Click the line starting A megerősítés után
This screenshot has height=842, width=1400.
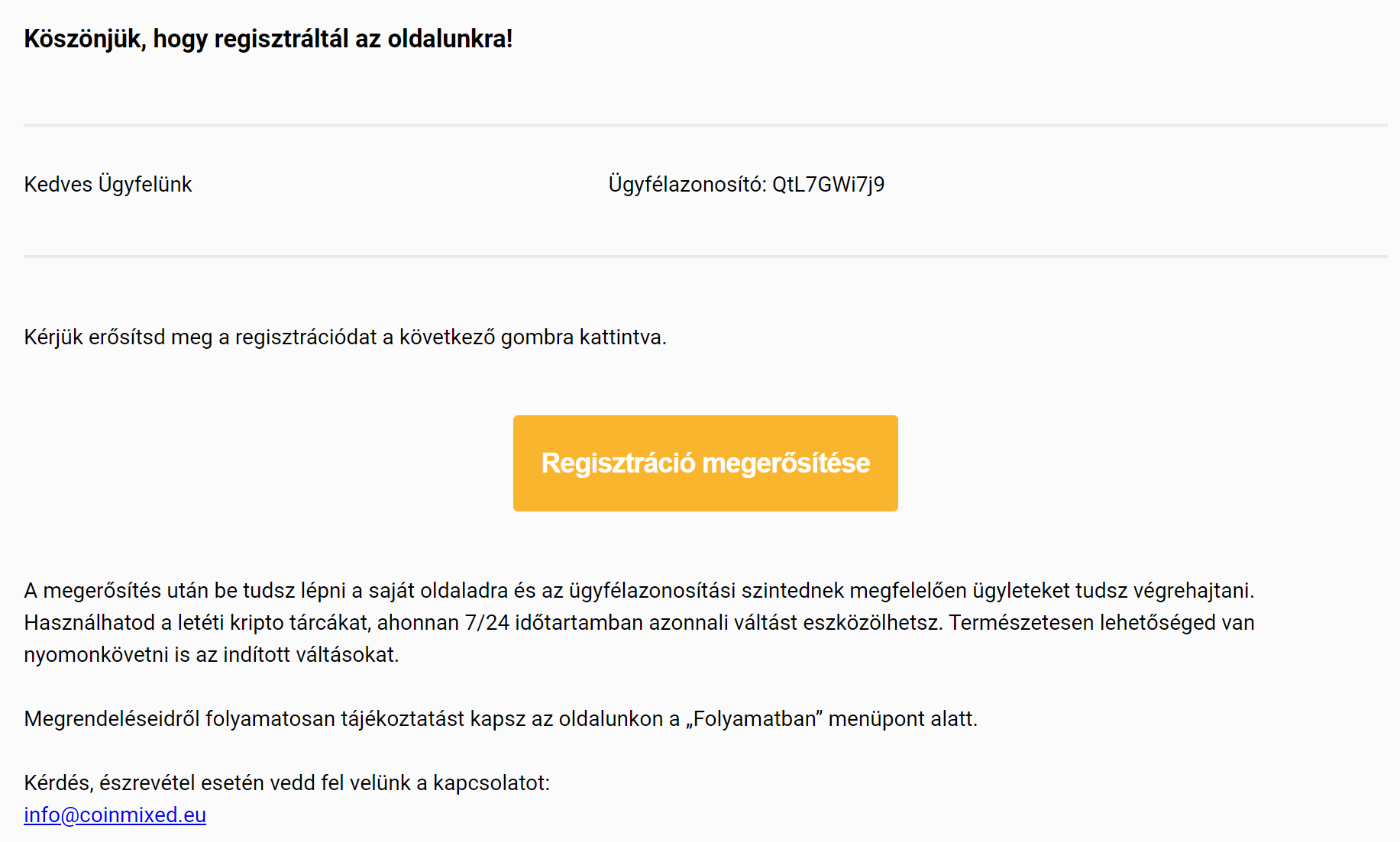[x=639, y=591]
